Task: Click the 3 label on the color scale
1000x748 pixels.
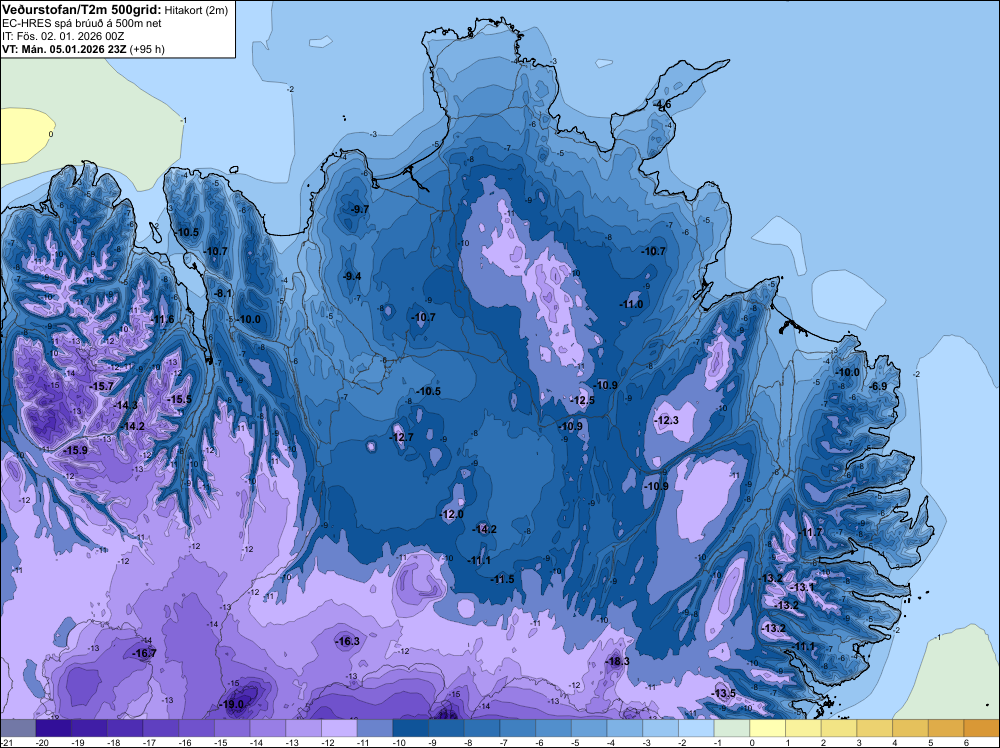Action: click(859, 743)
